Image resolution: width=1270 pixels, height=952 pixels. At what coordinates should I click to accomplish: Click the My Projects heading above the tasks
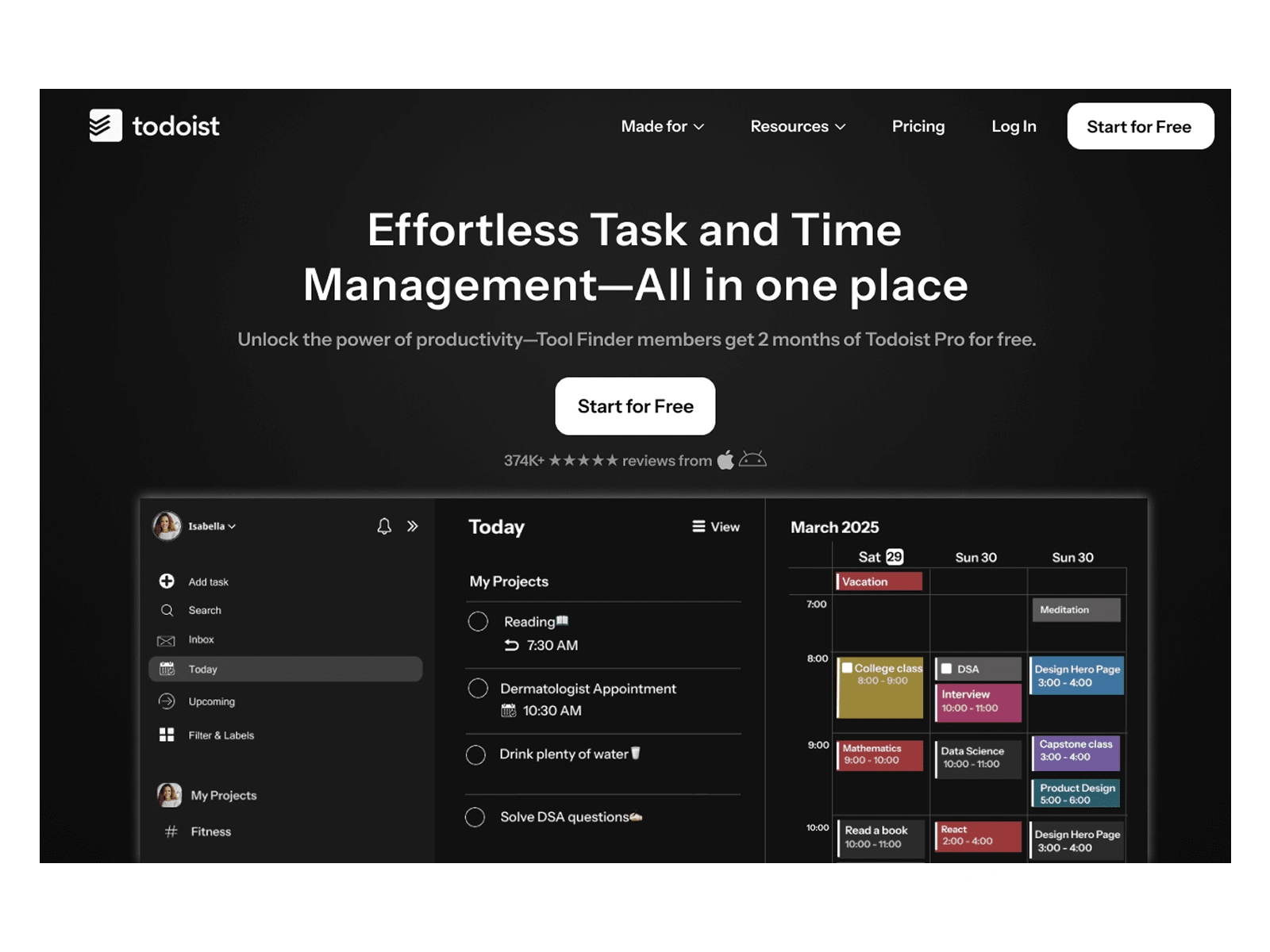(x=509, y=582)
